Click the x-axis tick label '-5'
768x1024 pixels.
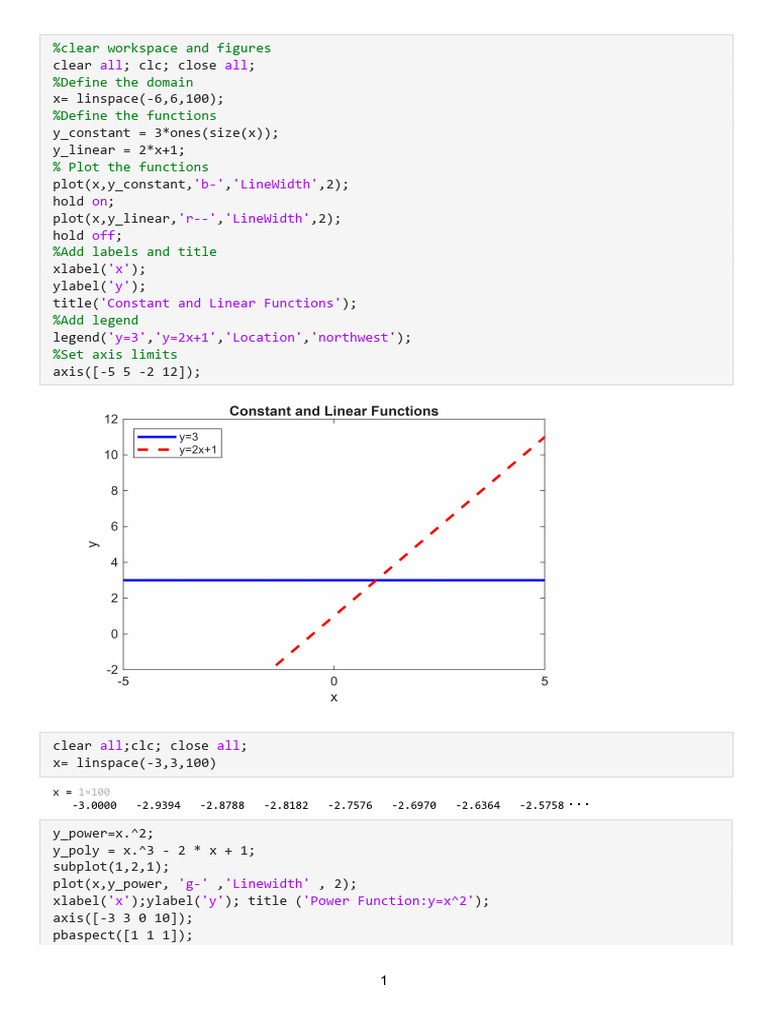[123, 681]
